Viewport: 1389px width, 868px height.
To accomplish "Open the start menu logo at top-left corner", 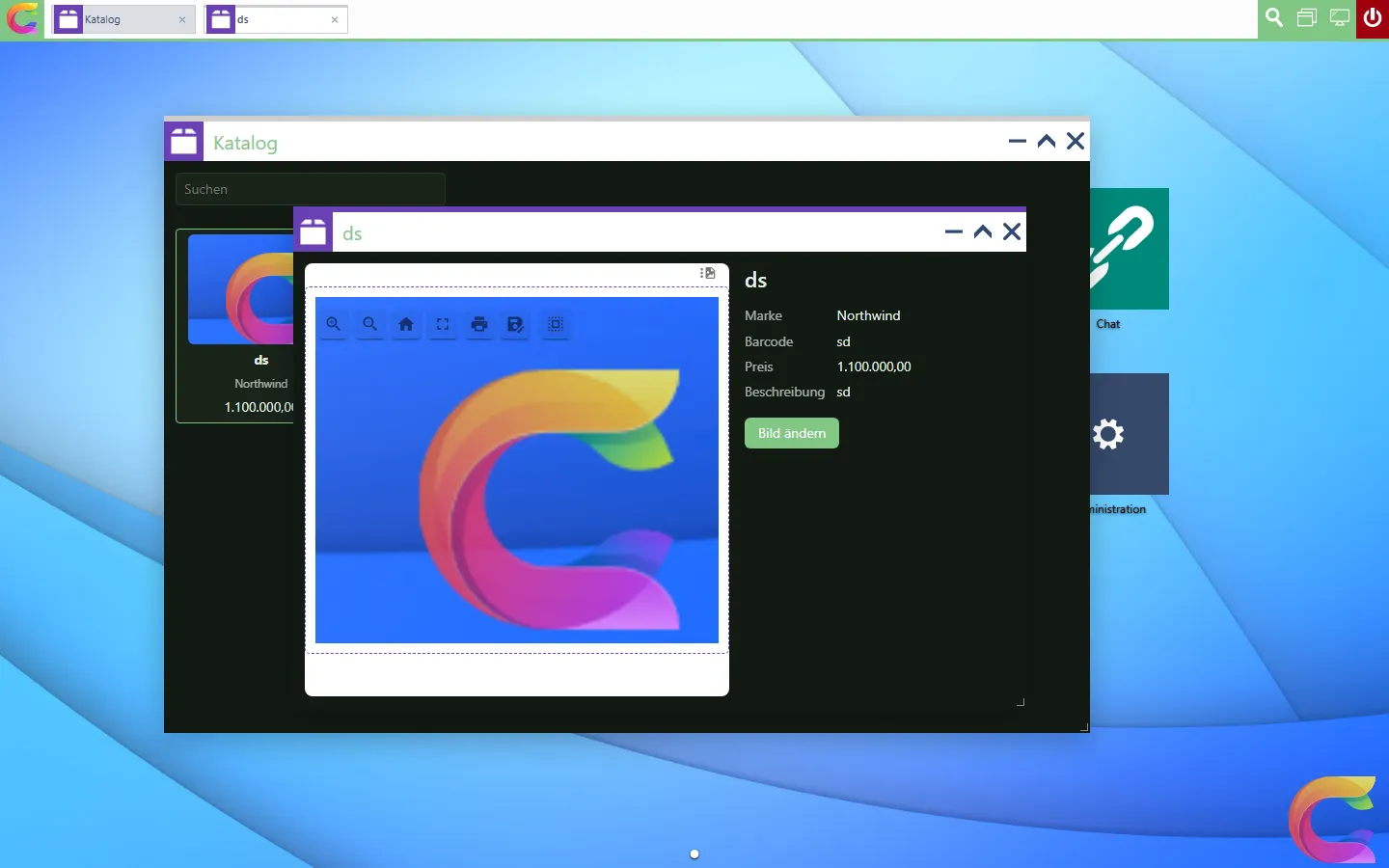I will 22,18.
